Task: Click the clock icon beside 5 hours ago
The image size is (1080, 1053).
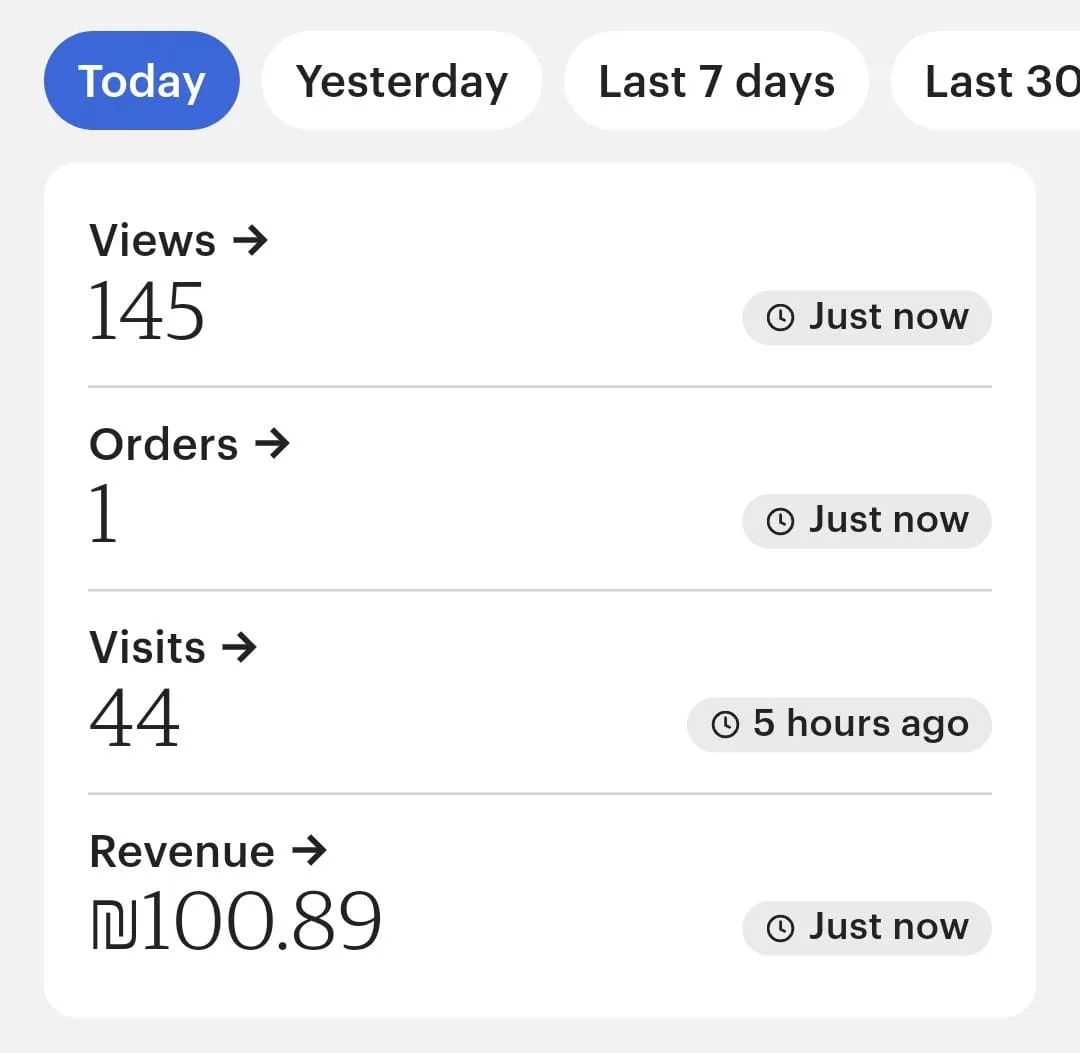Action: tap(725, 724)
